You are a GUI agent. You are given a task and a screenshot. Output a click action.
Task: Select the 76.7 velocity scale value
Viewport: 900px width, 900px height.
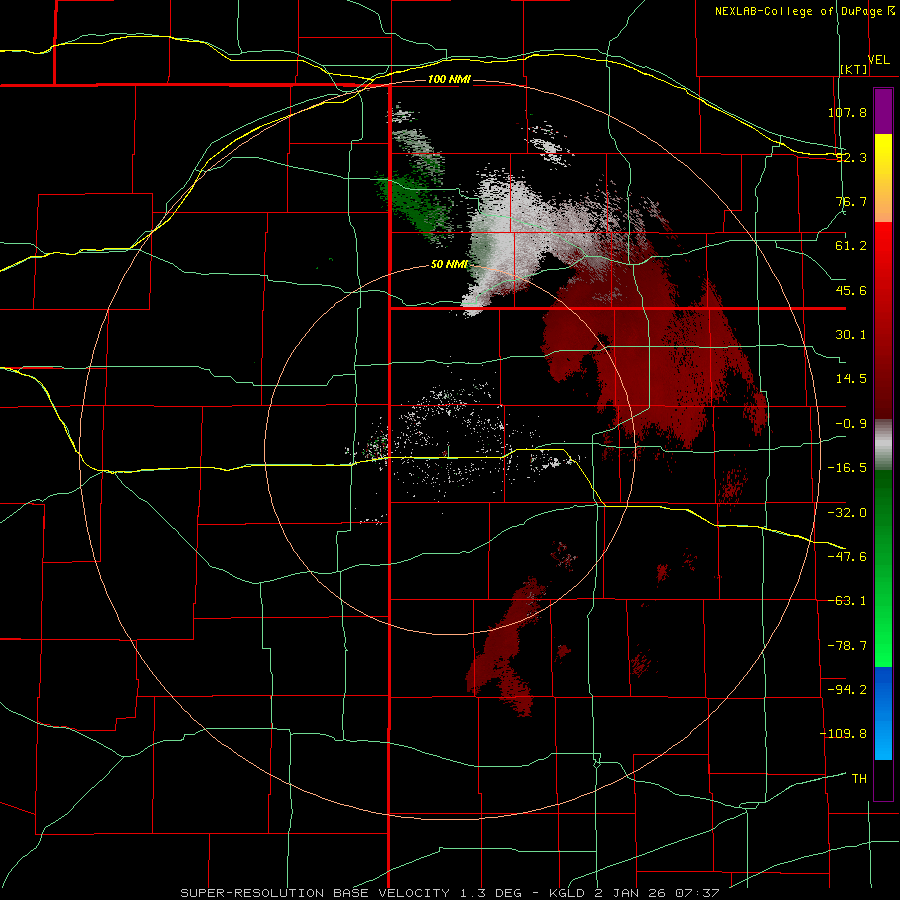pos(851,201)
